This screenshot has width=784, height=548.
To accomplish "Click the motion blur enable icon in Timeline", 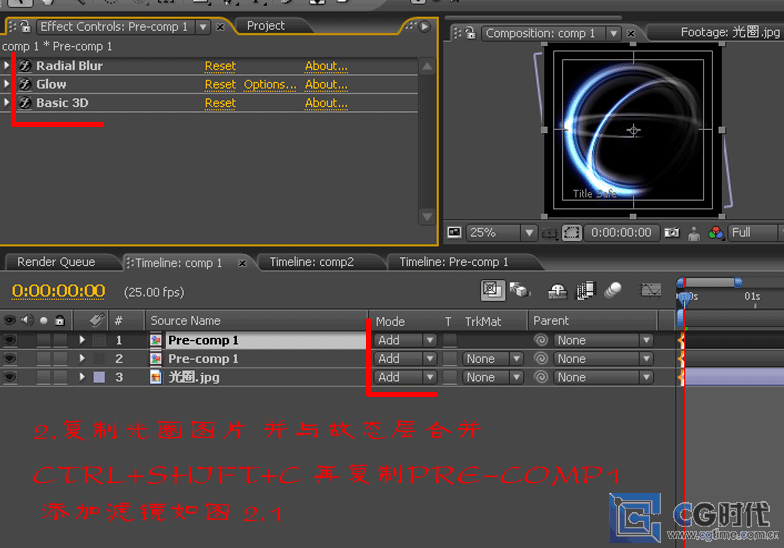I will (x=613, y=290).
